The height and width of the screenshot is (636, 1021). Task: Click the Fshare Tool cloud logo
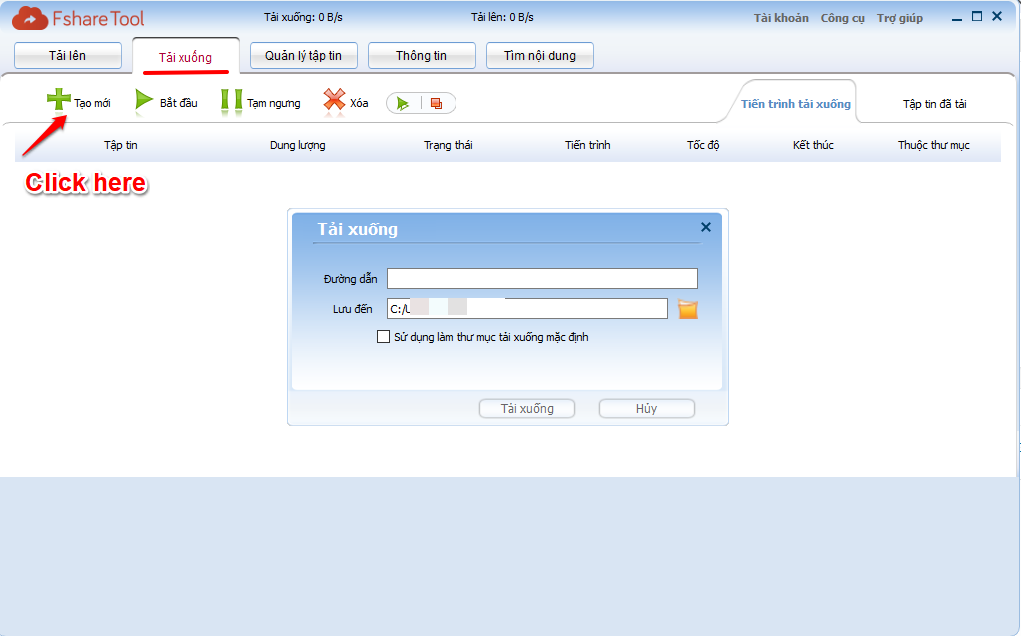click(x=31, y=18)
